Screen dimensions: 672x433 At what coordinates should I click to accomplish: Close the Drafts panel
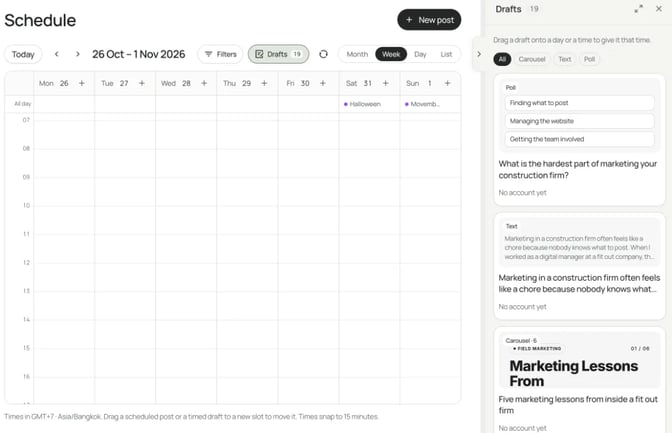(x=659, y=9)
